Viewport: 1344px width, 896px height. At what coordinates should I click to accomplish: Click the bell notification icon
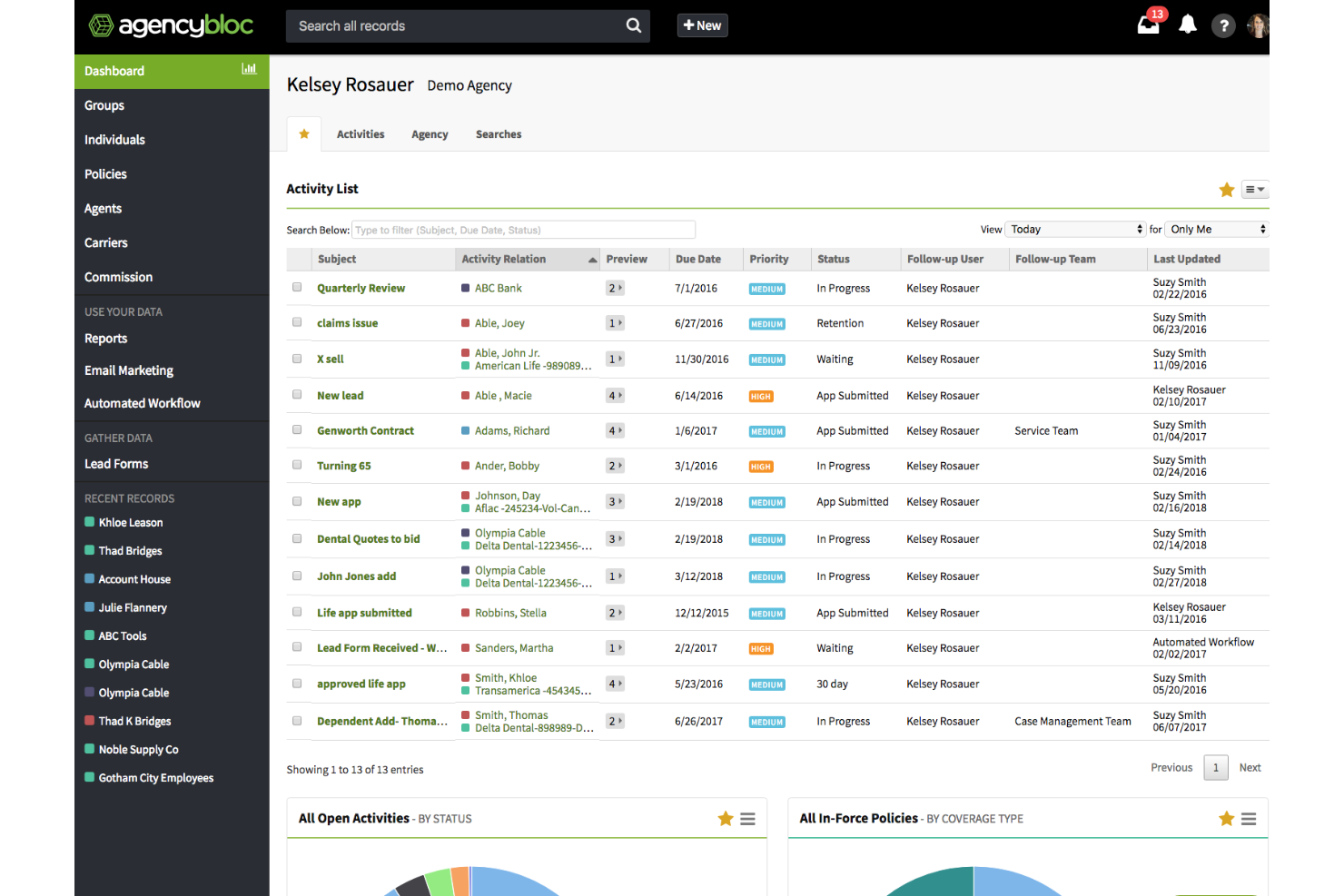point(1187,25)
